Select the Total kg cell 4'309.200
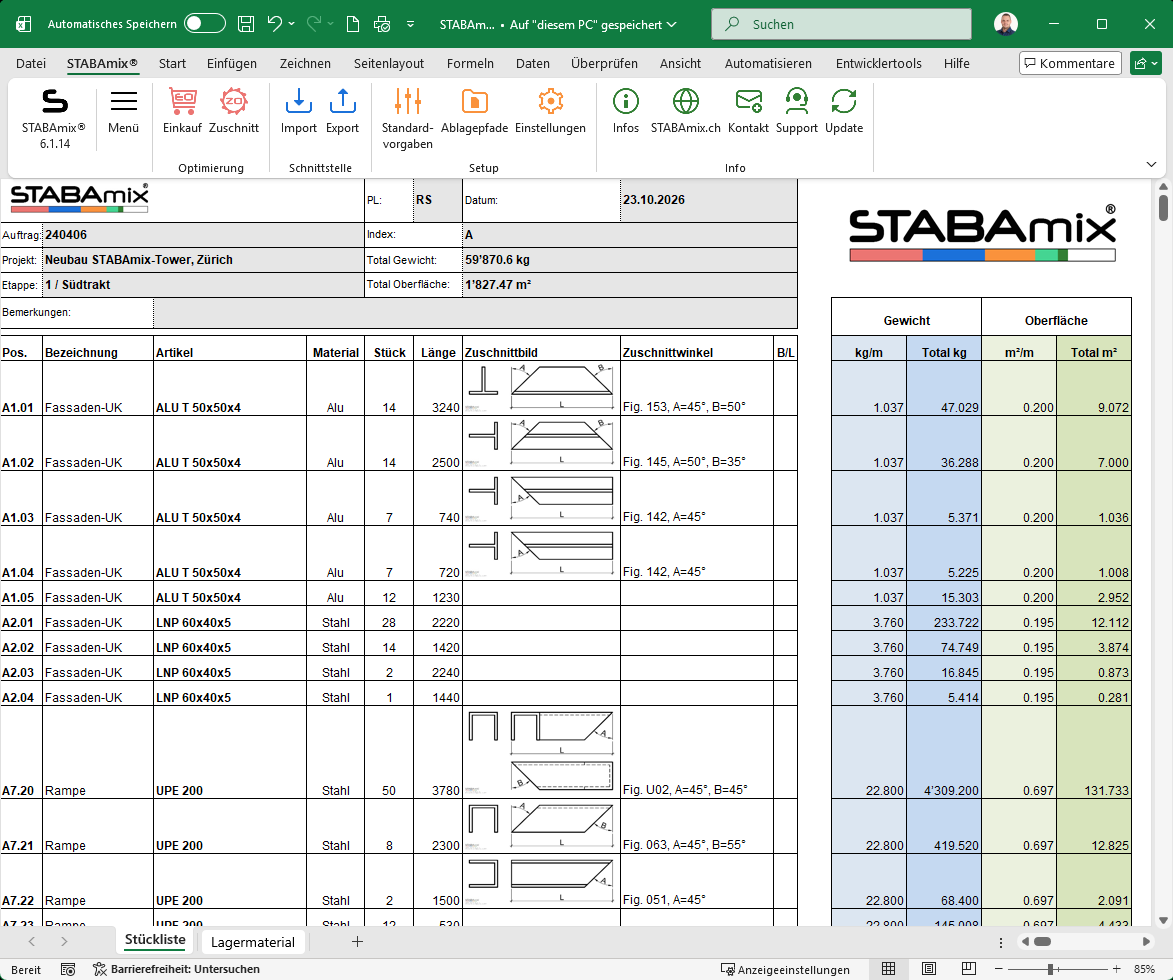This screenshot has height=980, width=1173. point(944,753)
